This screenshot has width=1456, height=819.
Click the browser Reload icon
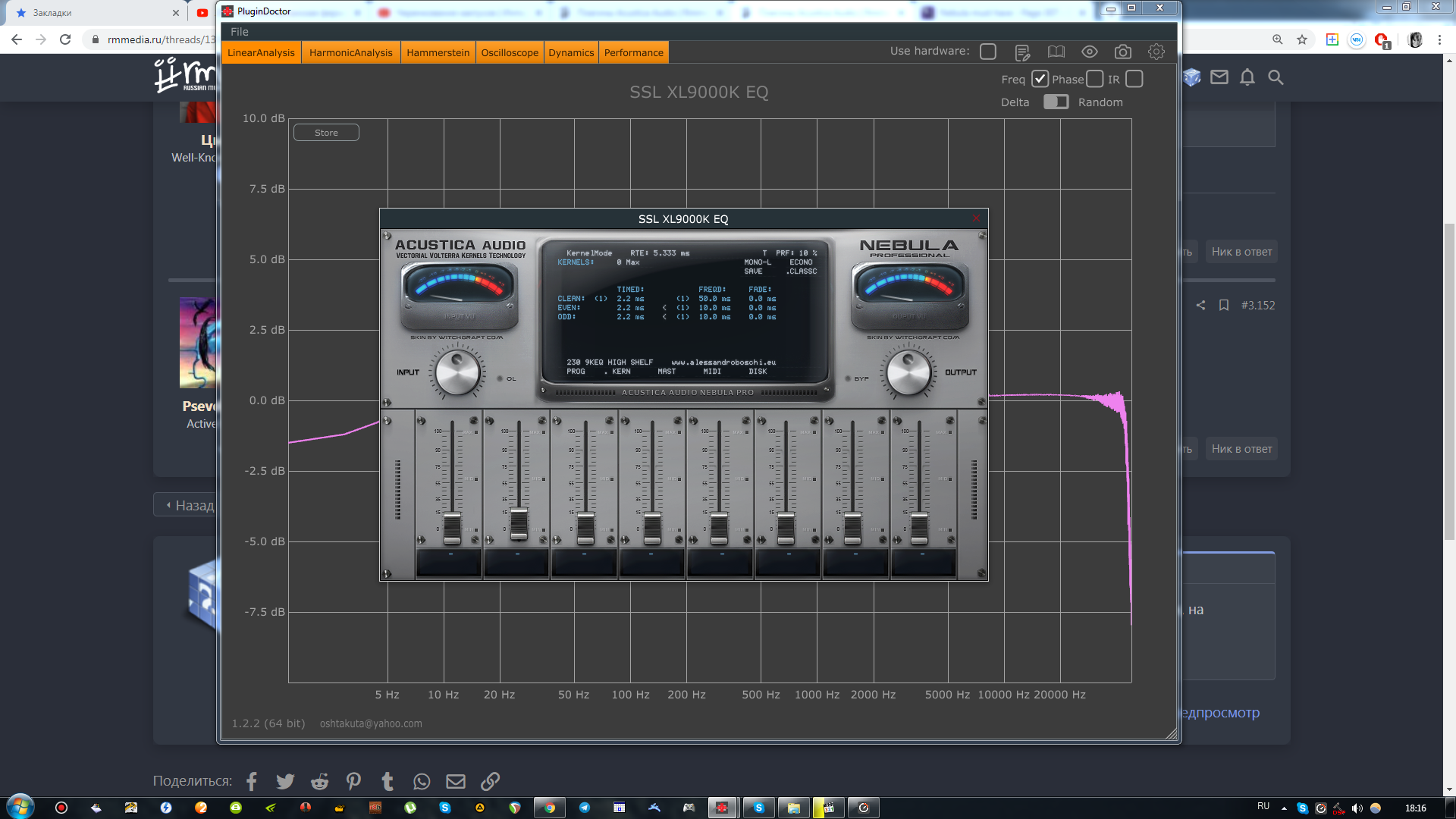coord(65,39)
